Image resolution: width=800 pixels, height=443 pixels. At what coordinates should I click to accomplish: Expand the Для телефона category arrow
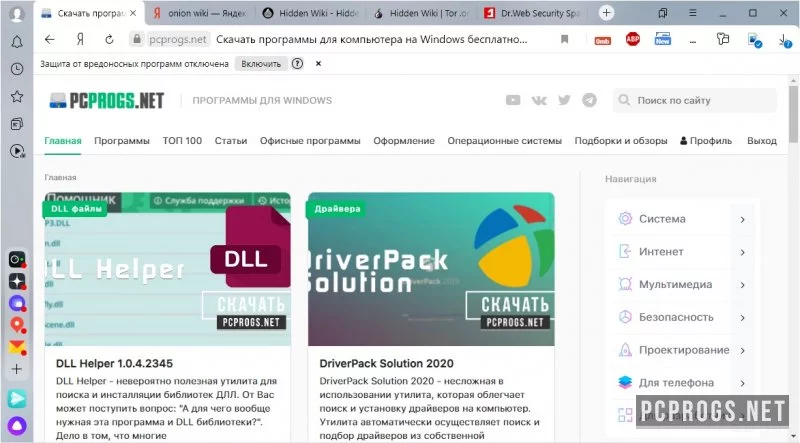742,383
